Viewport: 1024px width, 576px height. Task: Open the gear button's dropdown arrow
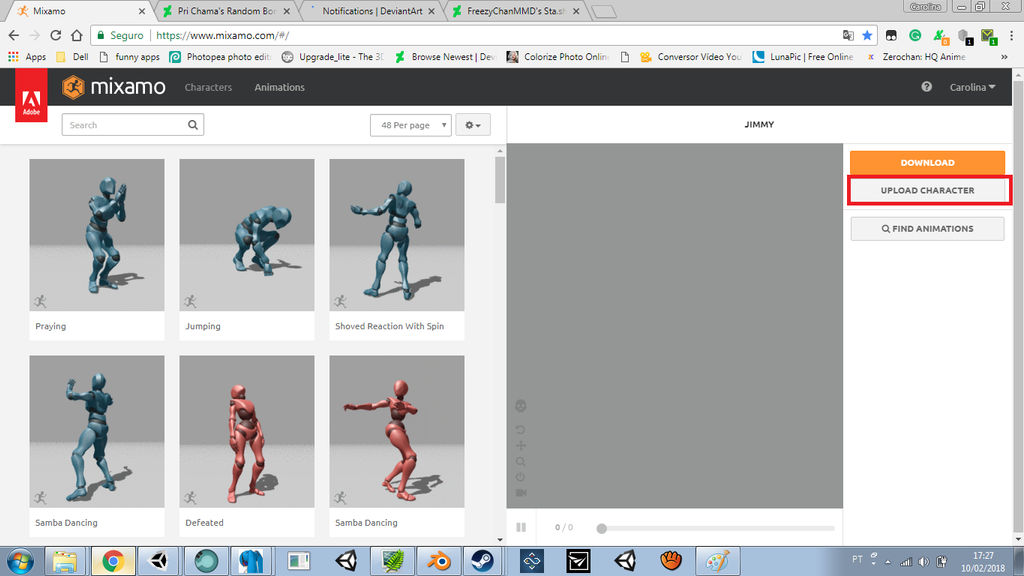coord(477,124)
